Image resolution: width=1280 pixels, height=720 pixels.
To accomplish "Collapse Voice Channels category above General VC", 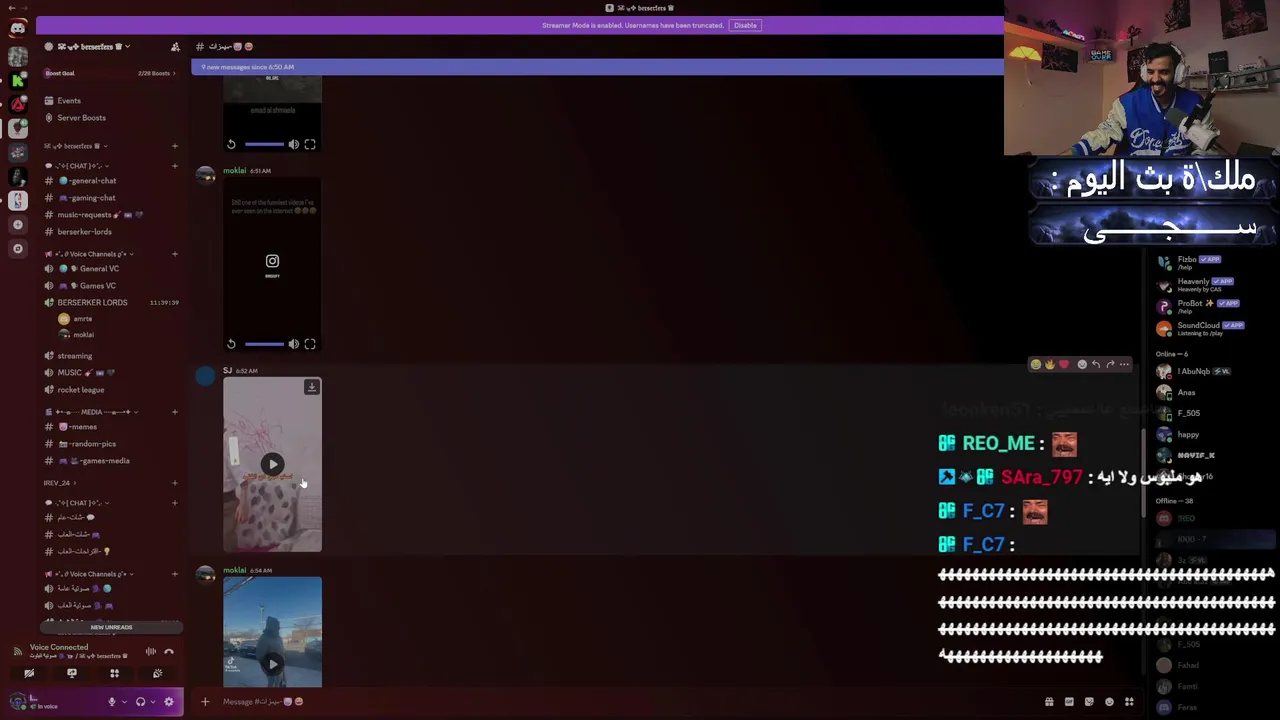I will 89,254.
